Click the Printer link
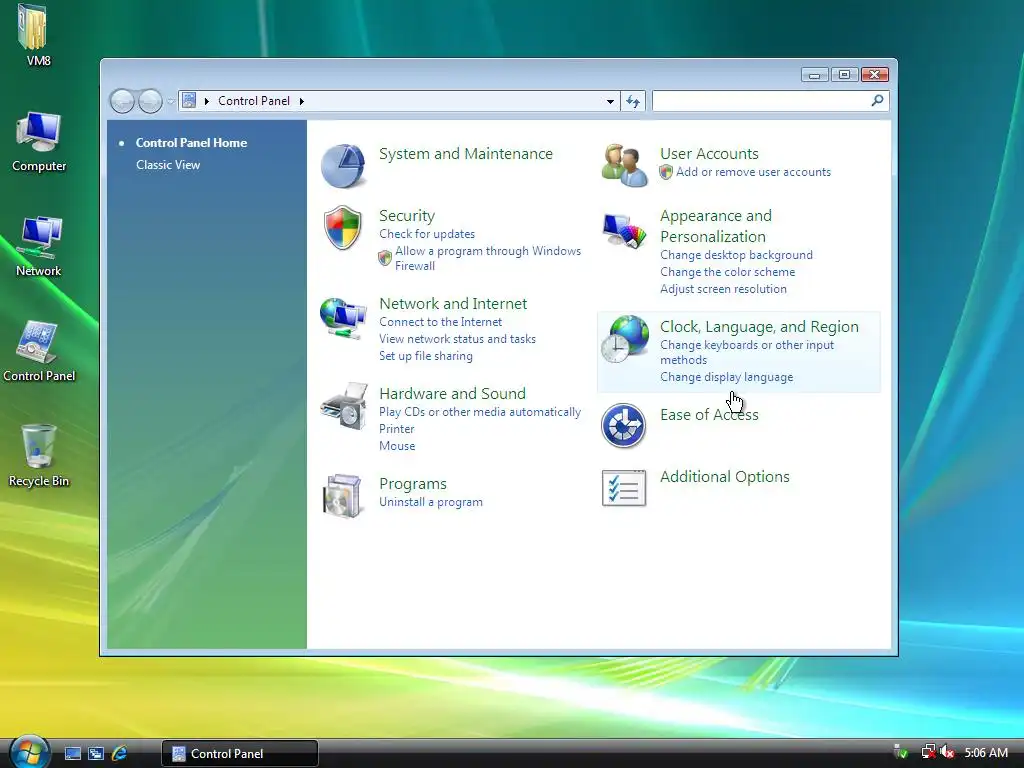This screenshot has height=768, width=1024. point(396,429)
